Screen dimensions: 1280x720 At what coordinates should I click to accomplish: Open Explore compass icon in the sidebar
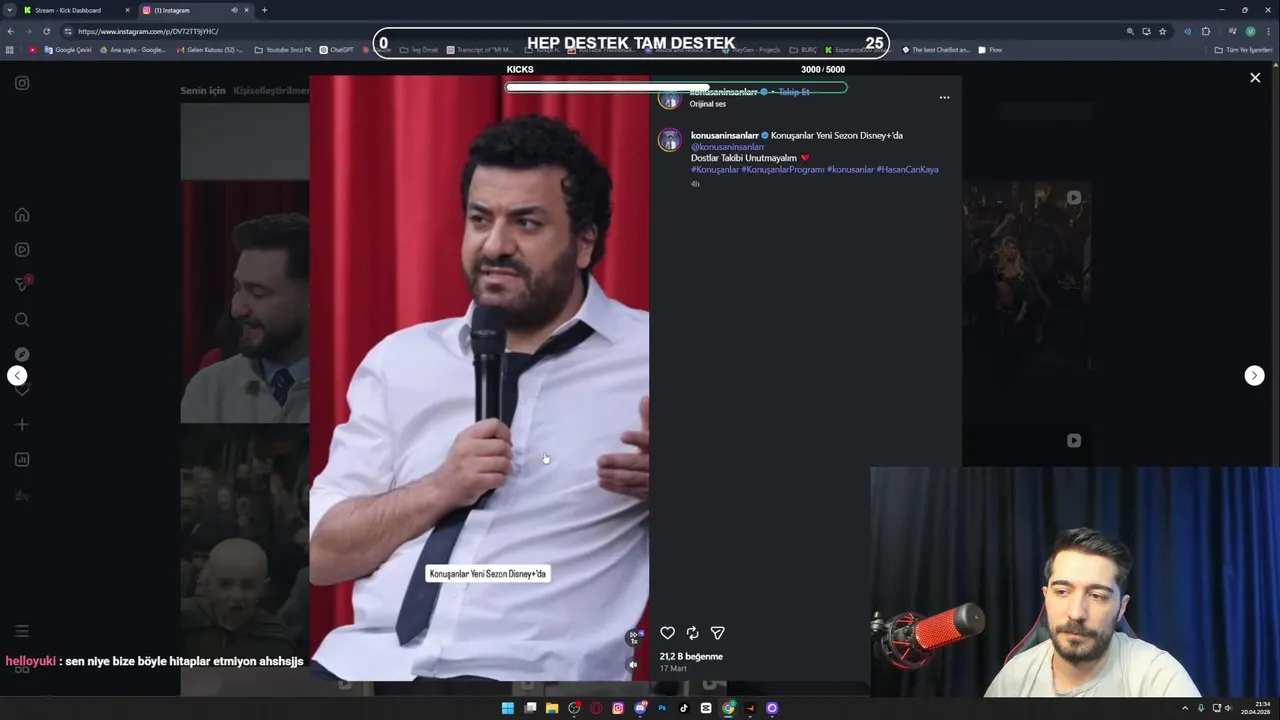pos(22,355)
